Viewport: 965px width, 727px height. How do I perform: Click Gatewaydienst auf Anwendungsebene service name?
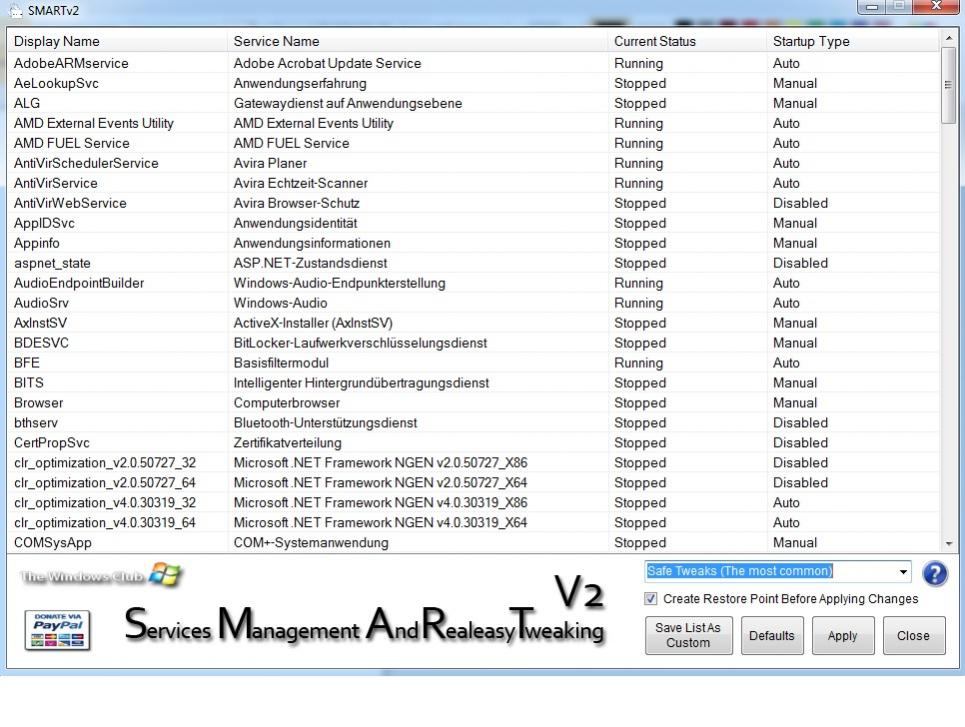(348, 103)
